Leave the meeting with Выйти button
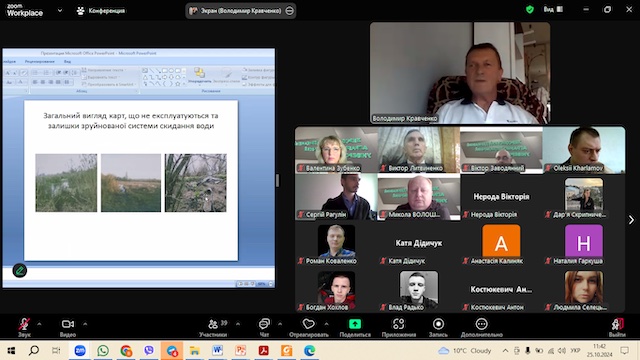This screenshot has width=640, height=360. pyautogui.click(x=617, y=327)
